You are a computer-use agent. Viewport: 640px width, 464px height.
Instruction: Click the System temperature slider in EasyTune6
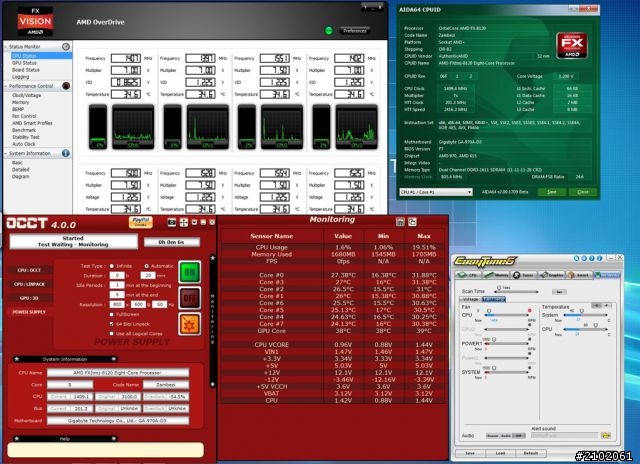point(585,315)
